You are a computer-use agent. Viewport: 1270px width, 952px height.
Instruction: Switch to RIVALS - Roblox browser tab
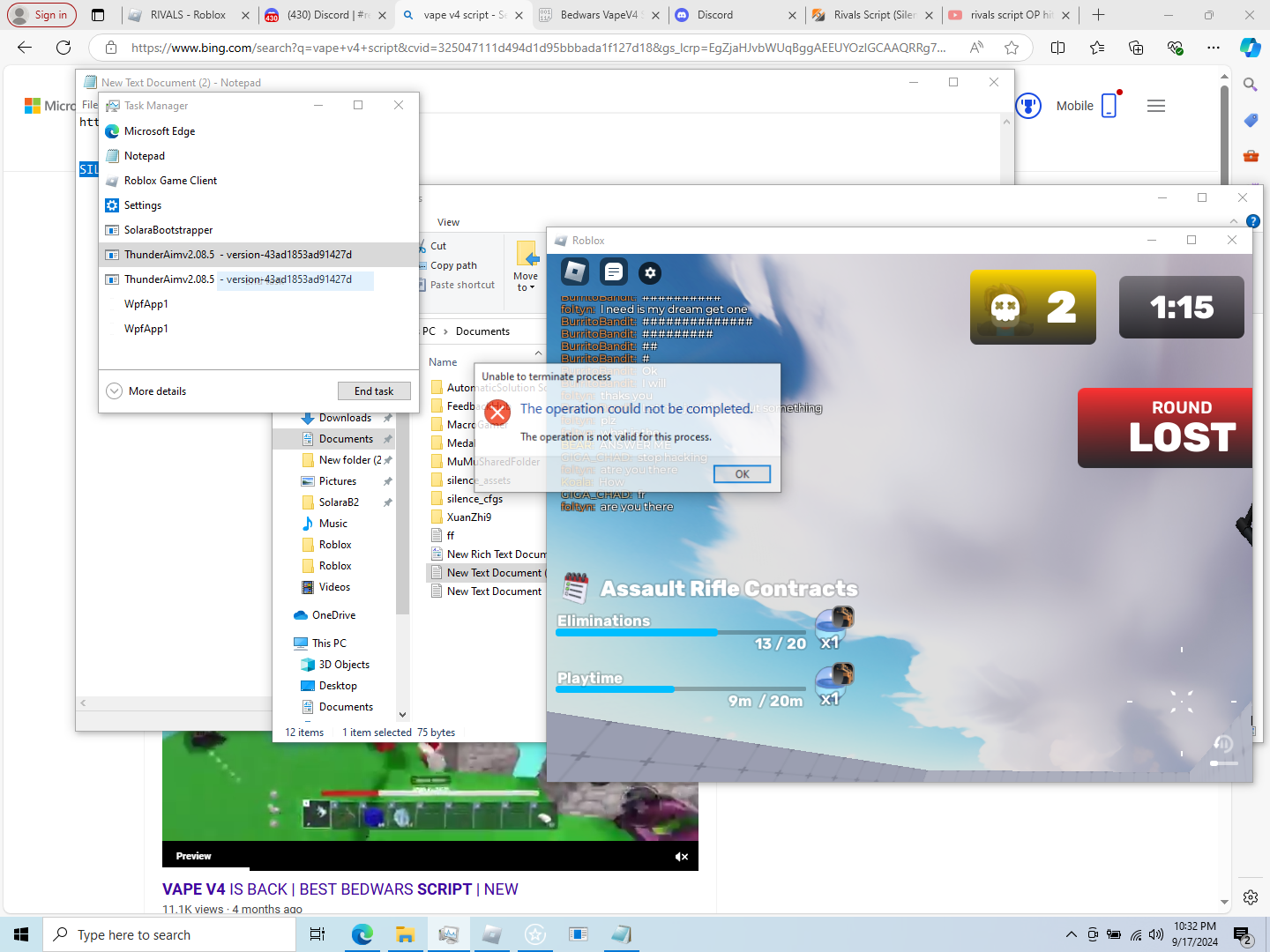(x=188, y=15)
